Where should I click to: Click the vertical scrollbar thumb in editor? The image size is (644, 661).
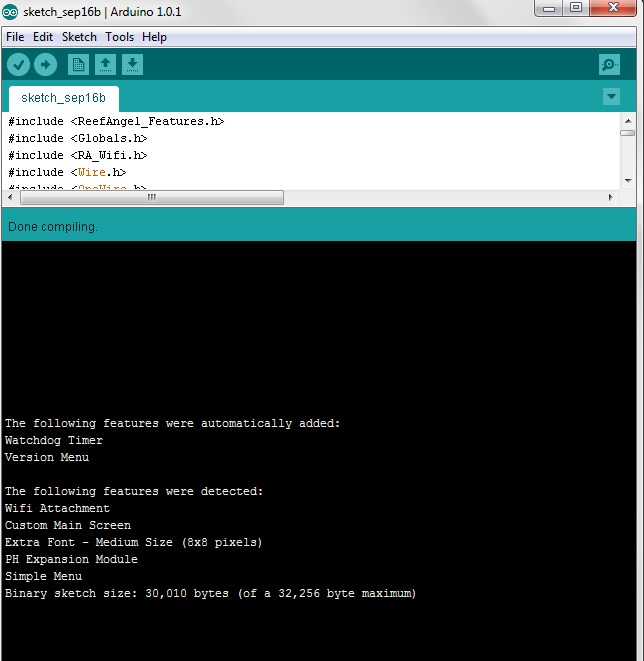coord(628,133)
